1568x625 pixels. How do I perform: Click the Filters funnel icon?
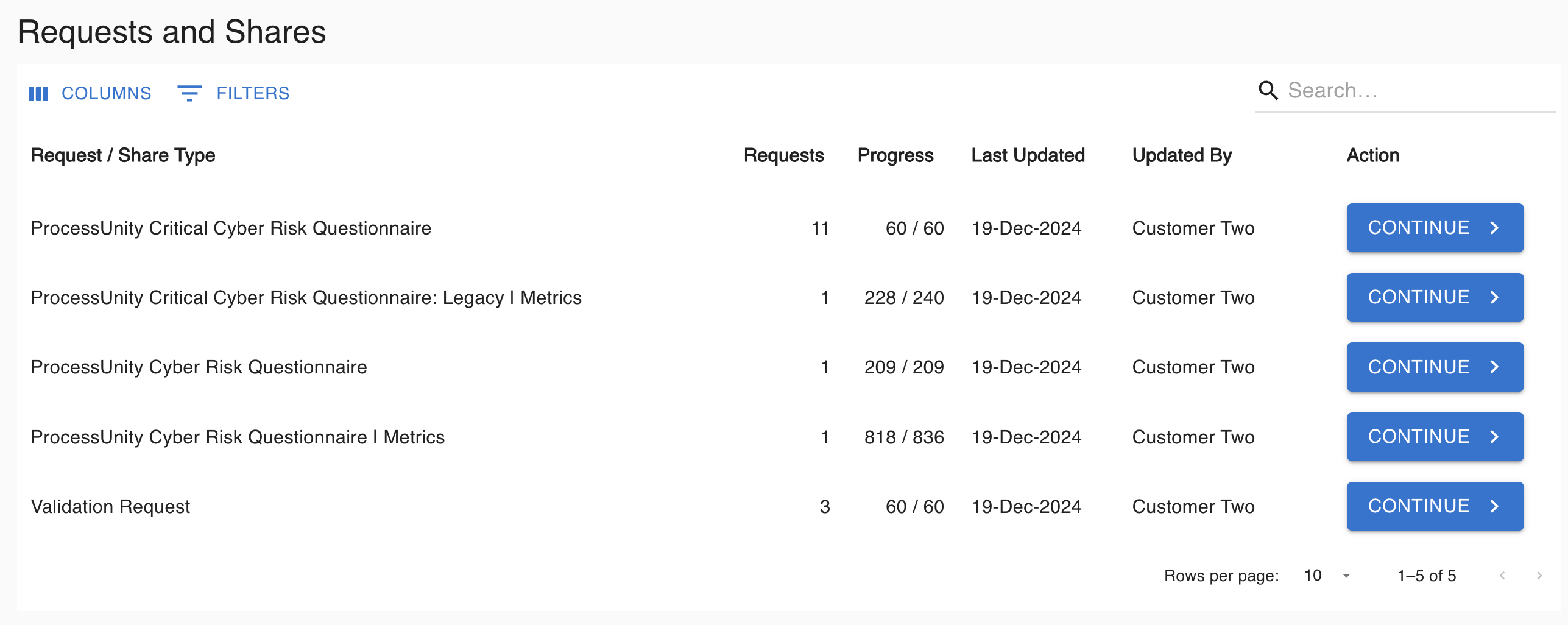(x=189, y=93)
